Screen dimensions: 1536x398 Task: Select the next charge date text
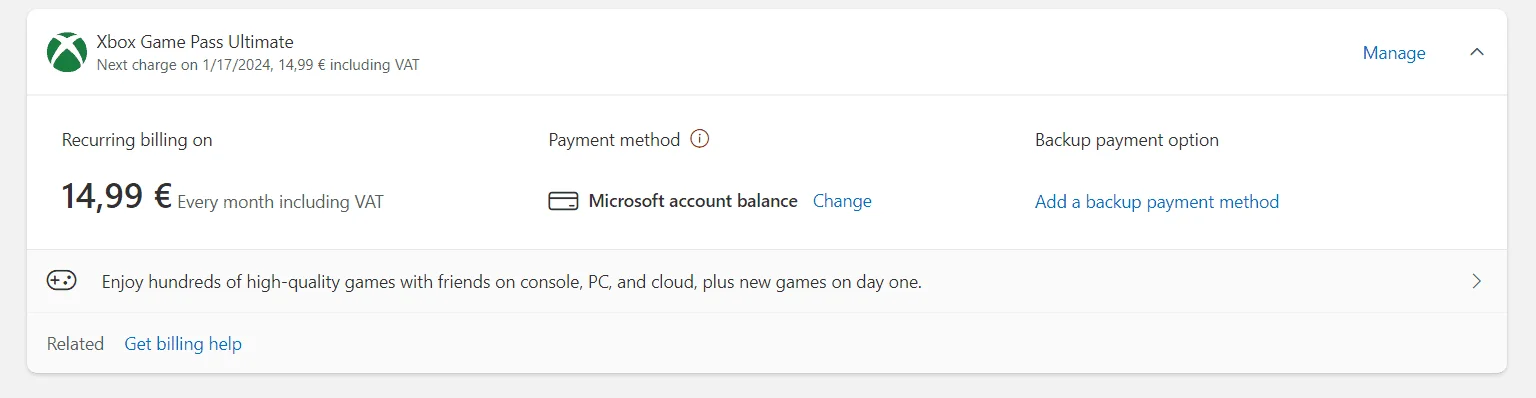coord(258,65)
